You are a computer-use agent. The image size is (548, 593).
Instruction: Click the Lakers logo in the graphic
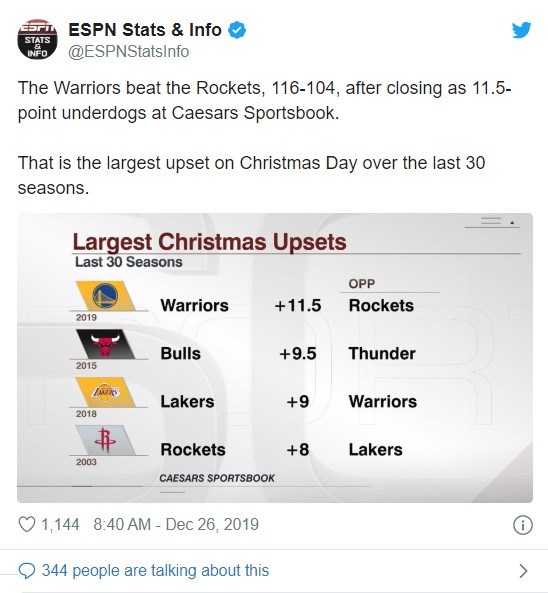coord(106,392)
